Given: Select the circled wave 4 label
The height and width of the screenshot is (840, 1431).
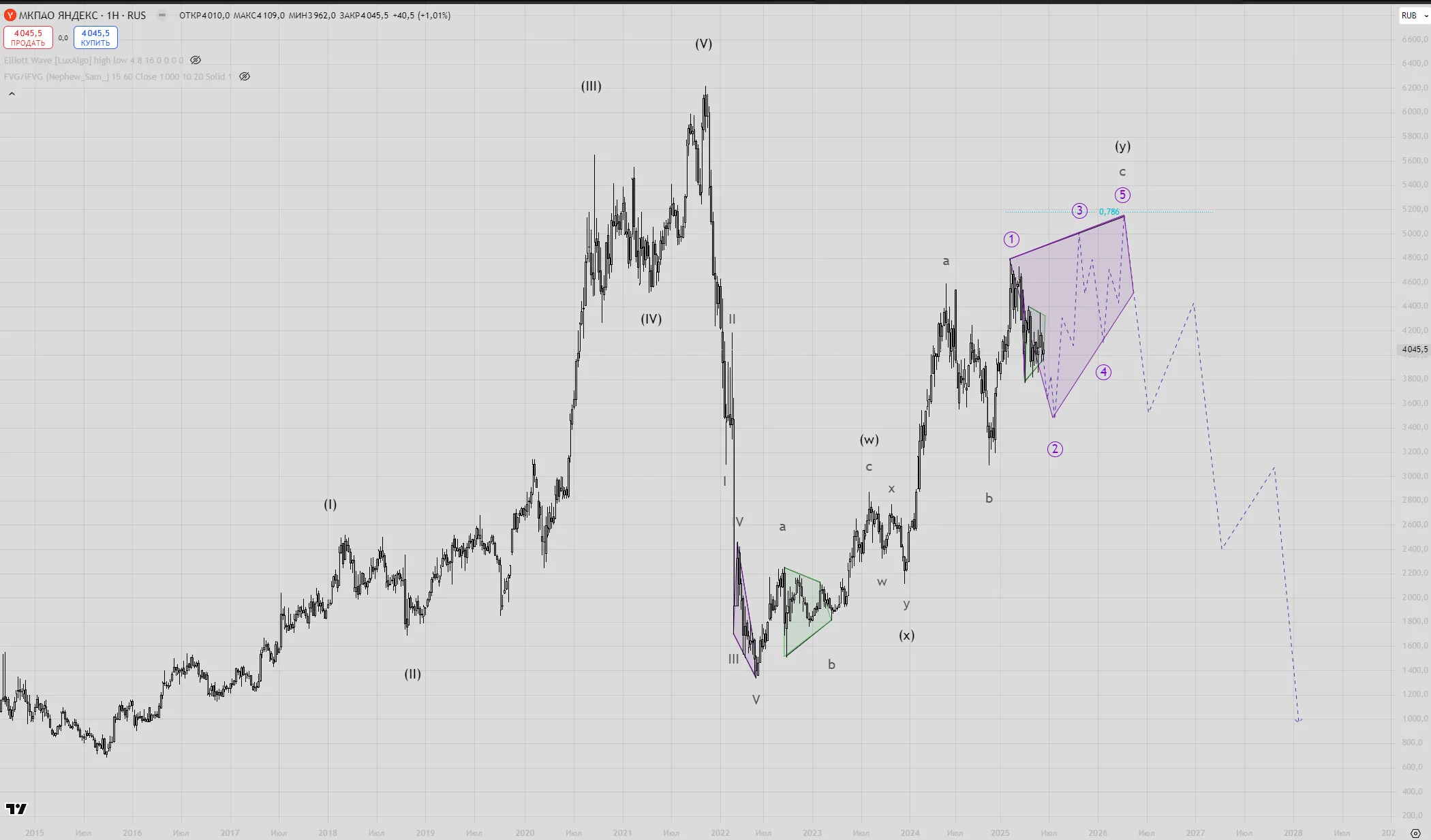Looking at the screenshot, I should (x=1103, y=372).
